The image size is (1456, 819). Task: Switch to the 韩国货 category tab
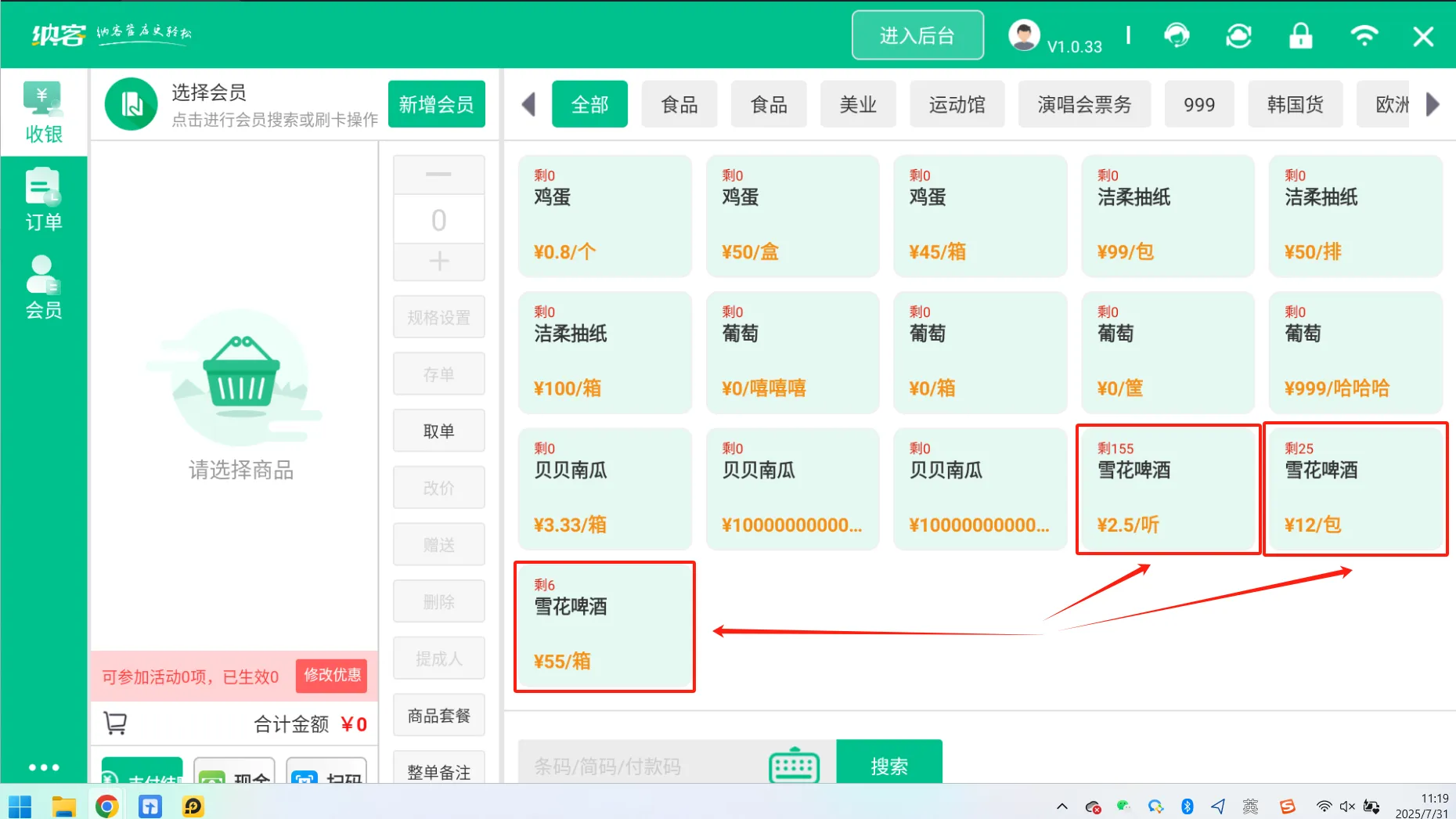[x=1295, y=103]
